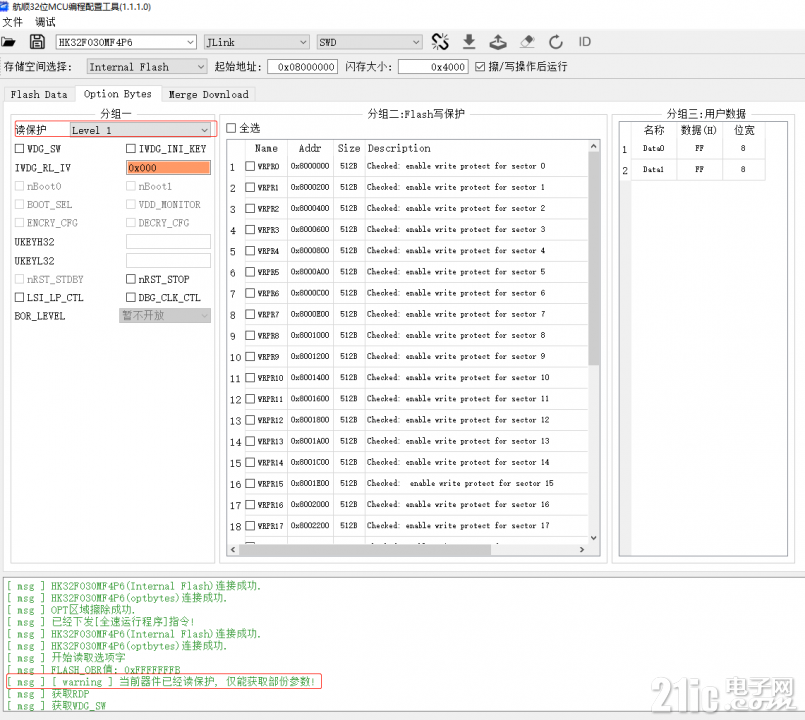Image resolution: width=805 pixels, height=720 pixels.
Task: Click description text for sector 12
Action: pyautogui.click(x=458, y=420)
